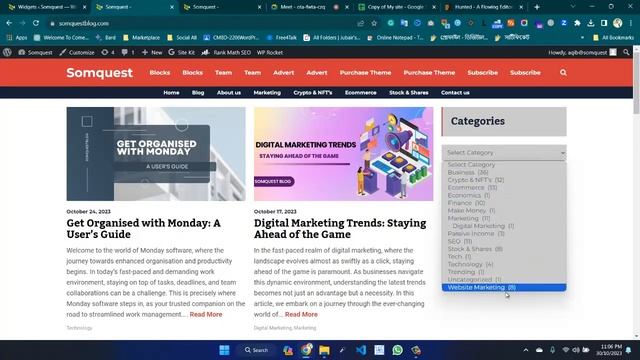This screenshot has height=360, width=640.
Task: Click the browser back arrow
Action: coord(9,23)
